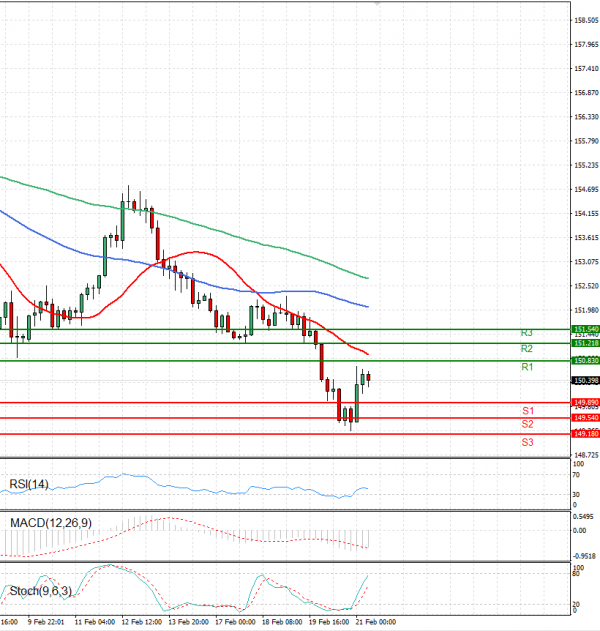Select the 151.540 price tag
The image size is (600, 631).
(586, 329)
